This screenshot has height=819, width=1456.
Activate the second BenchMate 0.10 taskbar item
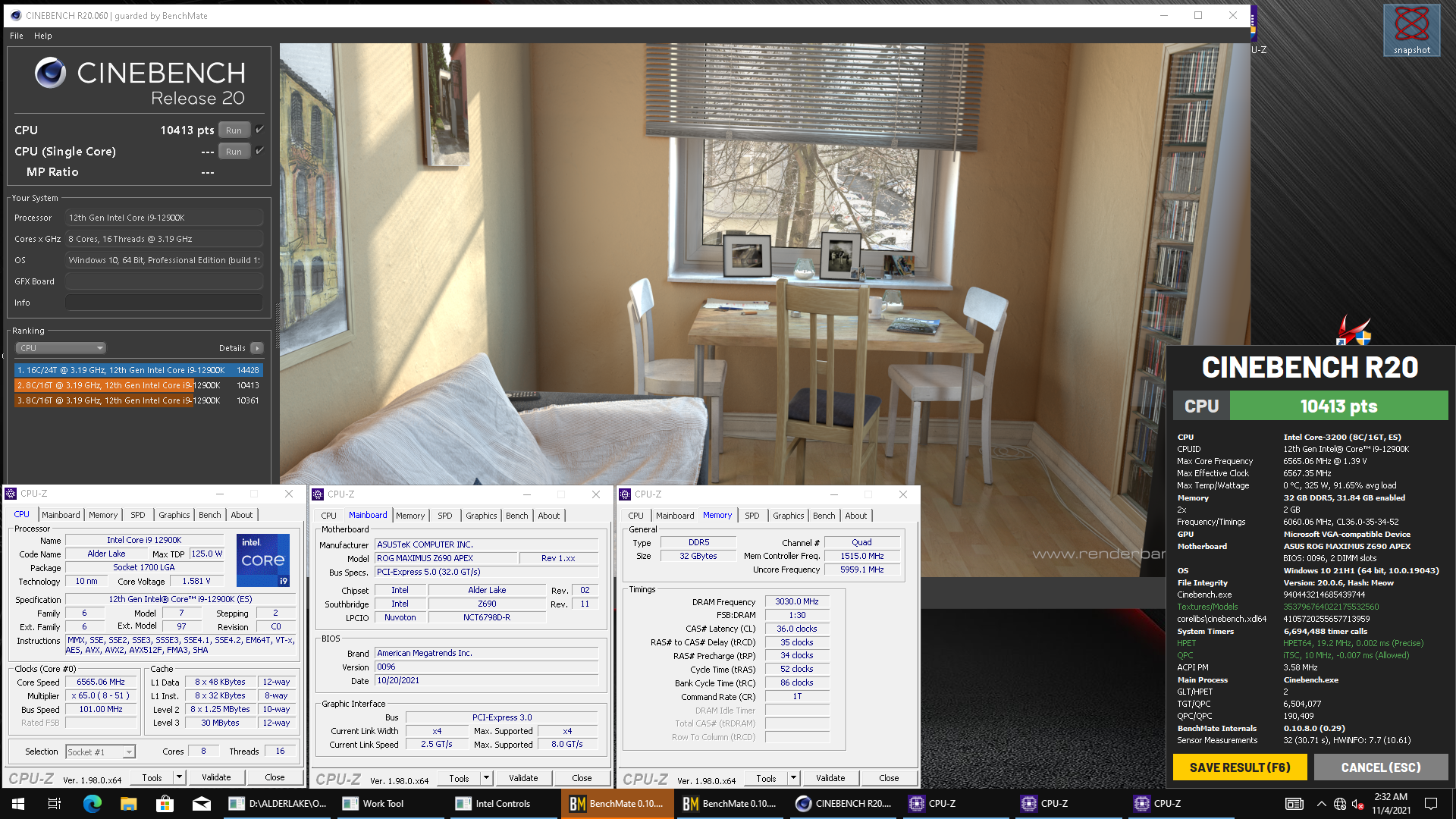[730, 803]
